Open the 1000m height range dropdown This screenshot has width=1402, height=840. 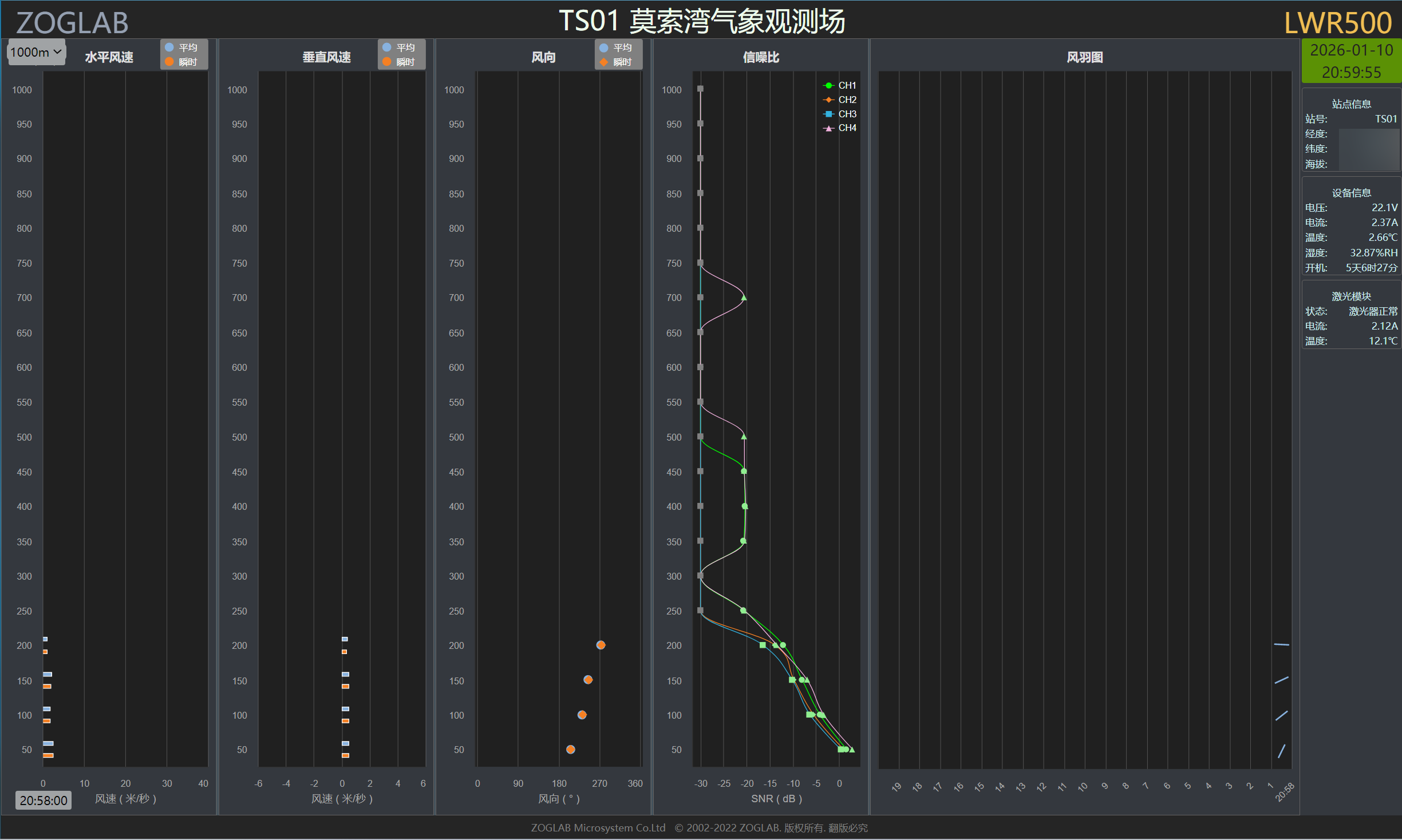click(36, 52)
